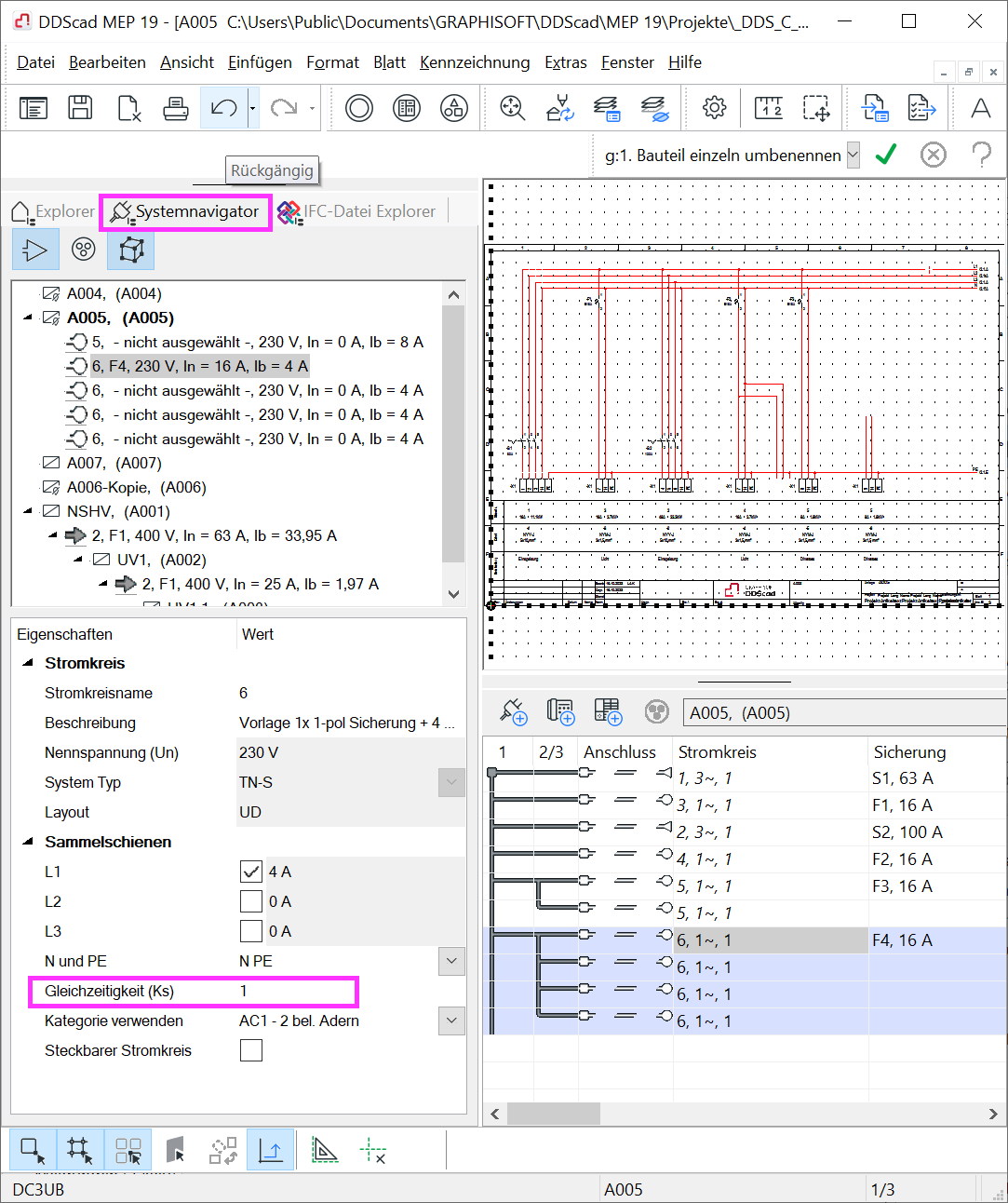This screenshot has height=1203, width=1008.
Task: Enable the L2 busbar checkbox
Action: coord(250,901)
